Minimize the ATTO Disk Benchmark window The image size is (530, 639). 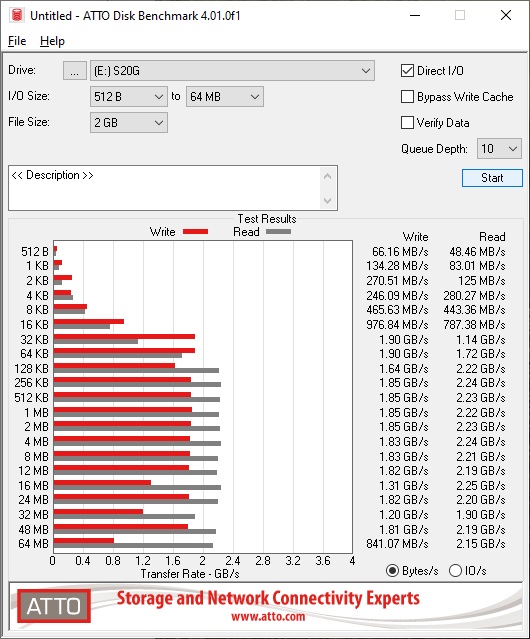click(415, 15)
